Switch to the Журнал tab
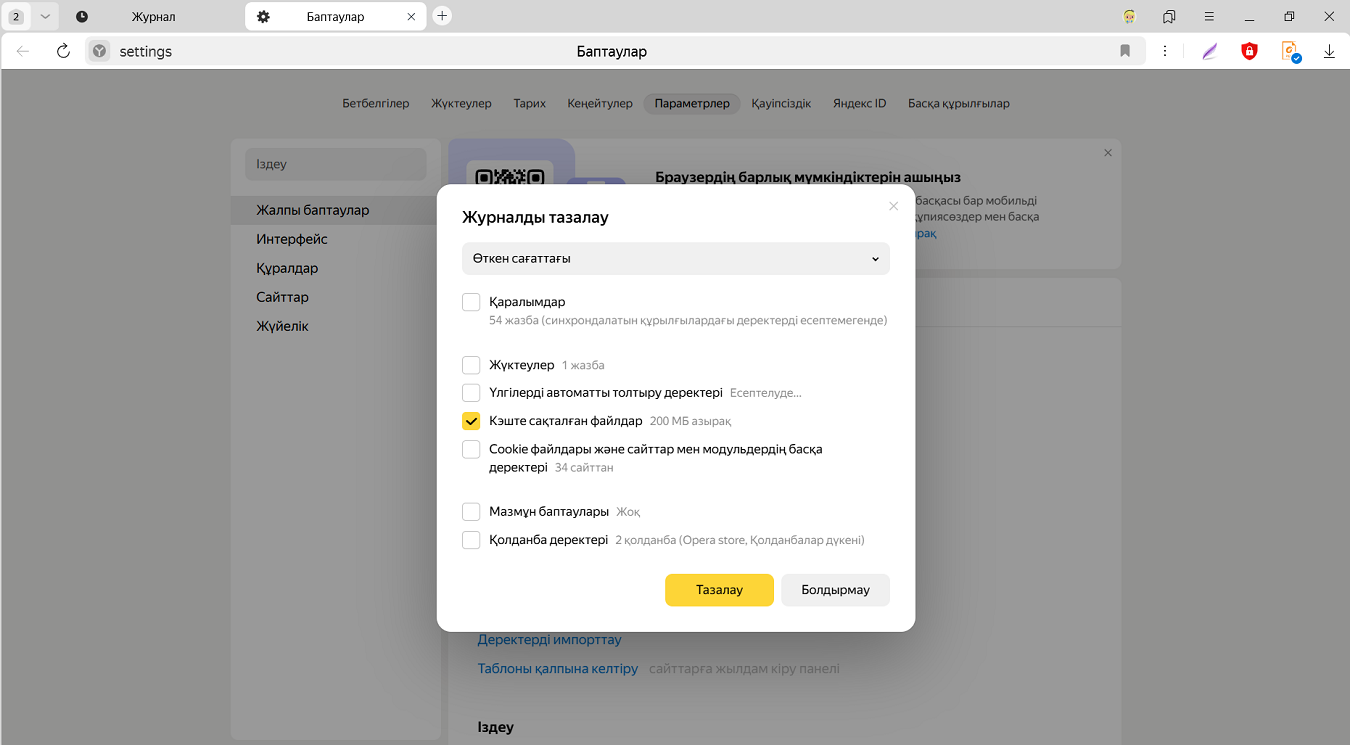The width and height of the screenshot is (1350, 745). (x=153, y=16)
